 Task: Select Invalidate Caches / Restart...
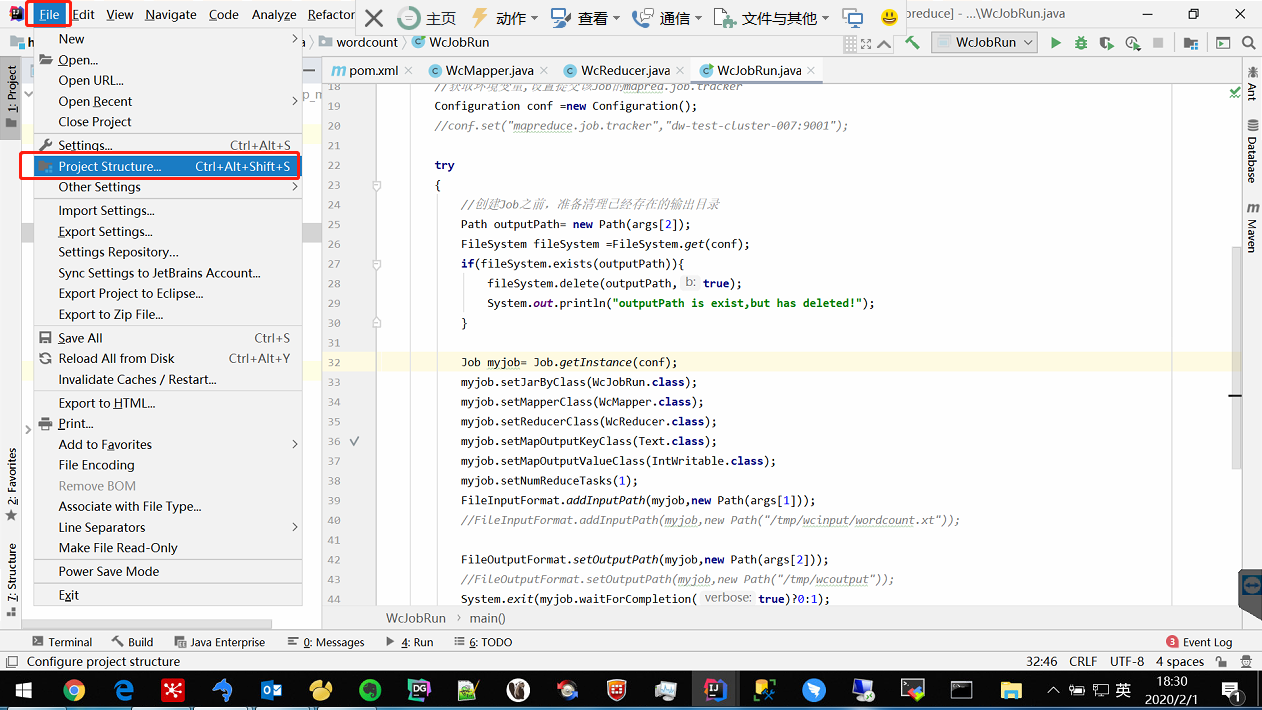(x=167, y=379)
